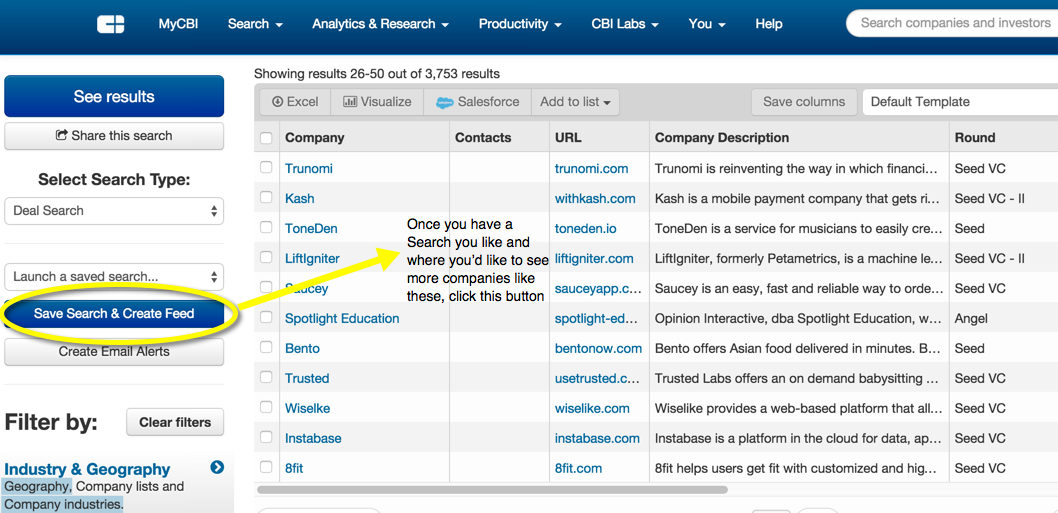
Task: Open the Search menu in the navbar
Action: pyautogui.click(x=255, y=24)
